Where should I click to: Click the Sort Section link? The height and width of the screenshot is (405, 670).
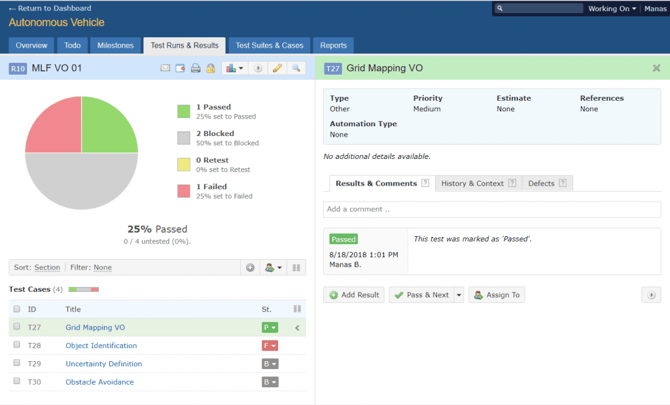coord(47,268)
